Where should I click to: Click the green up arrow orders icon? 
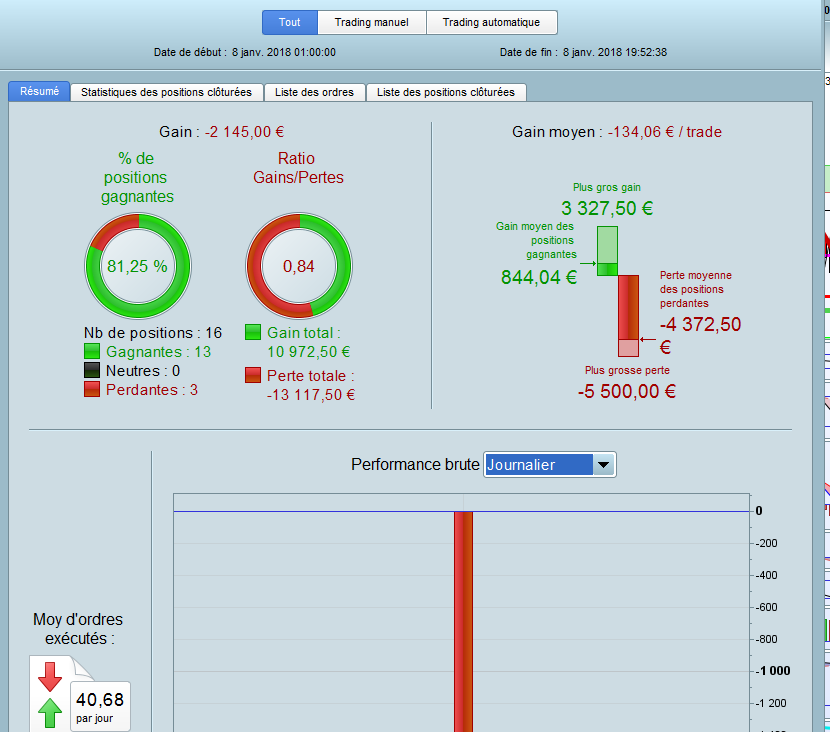[x=50, y=712]
